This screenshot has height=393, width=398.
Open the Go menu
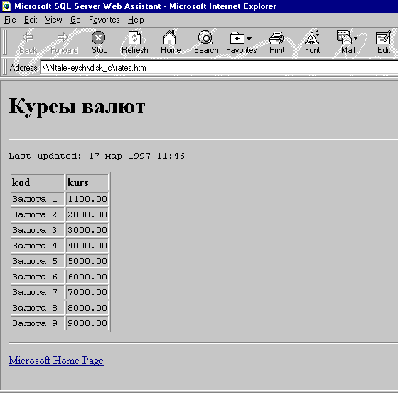[x=75, y=20]
